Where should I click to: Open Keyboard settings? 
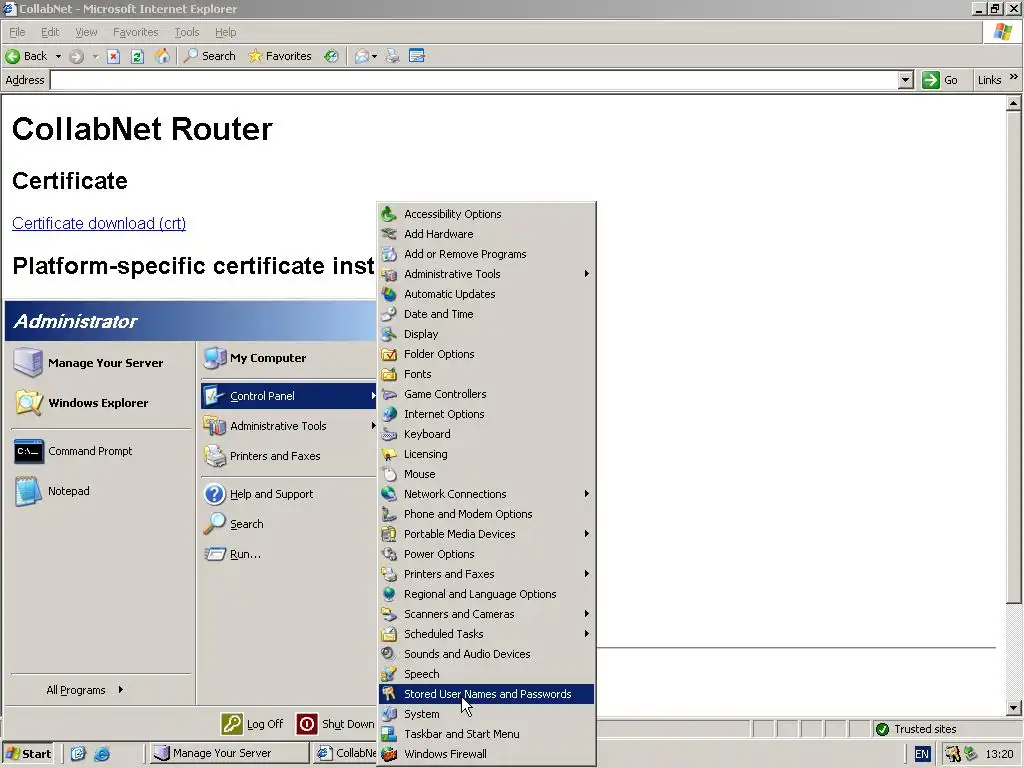coord(487,434)
